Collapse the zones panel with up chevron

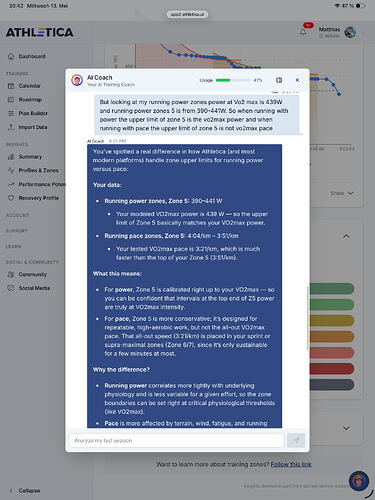point(346,236)
